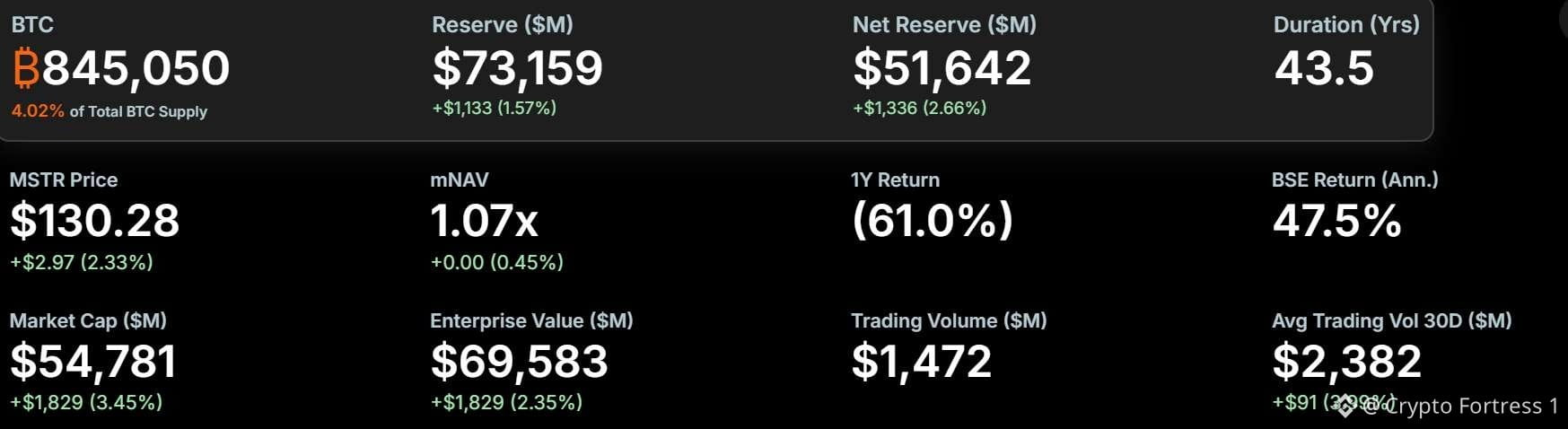Click the BSE Return (Ann.) 47.5% value
Viewport: 1568px width, 429px height.
point(1336,221)
